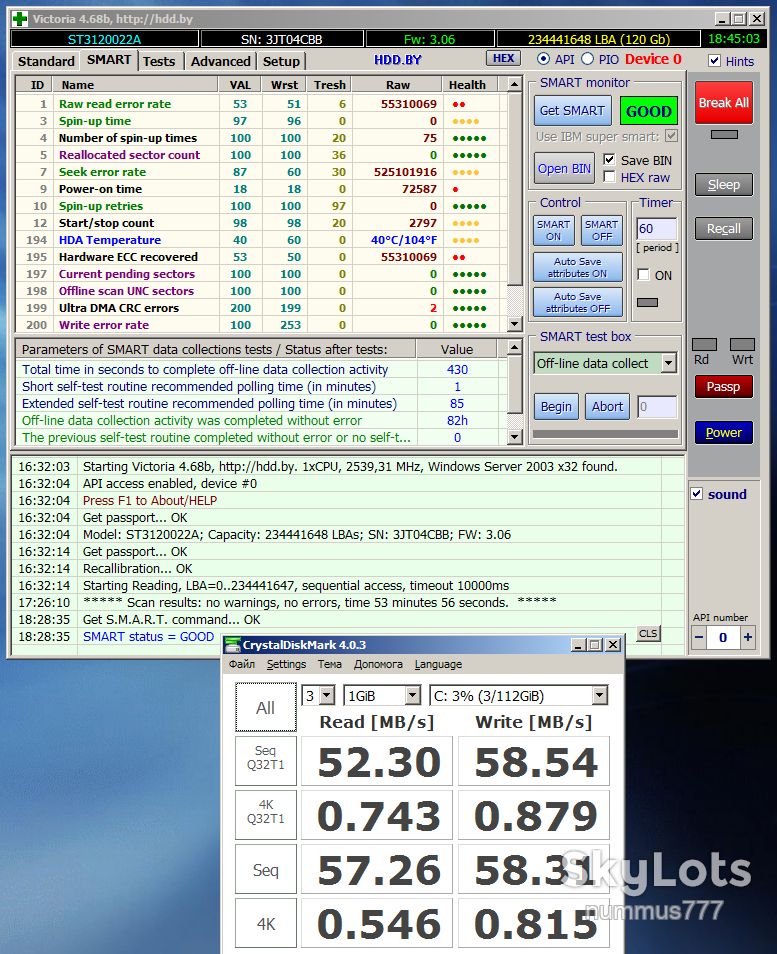Viewport: 777px width, 954px height.
Task: Click the Timer period input field
Action: [656, 229]
